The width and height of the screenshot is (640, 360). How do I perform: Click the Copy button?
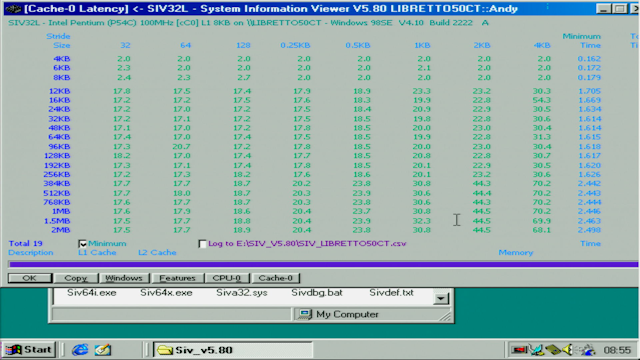coord(76,278)
